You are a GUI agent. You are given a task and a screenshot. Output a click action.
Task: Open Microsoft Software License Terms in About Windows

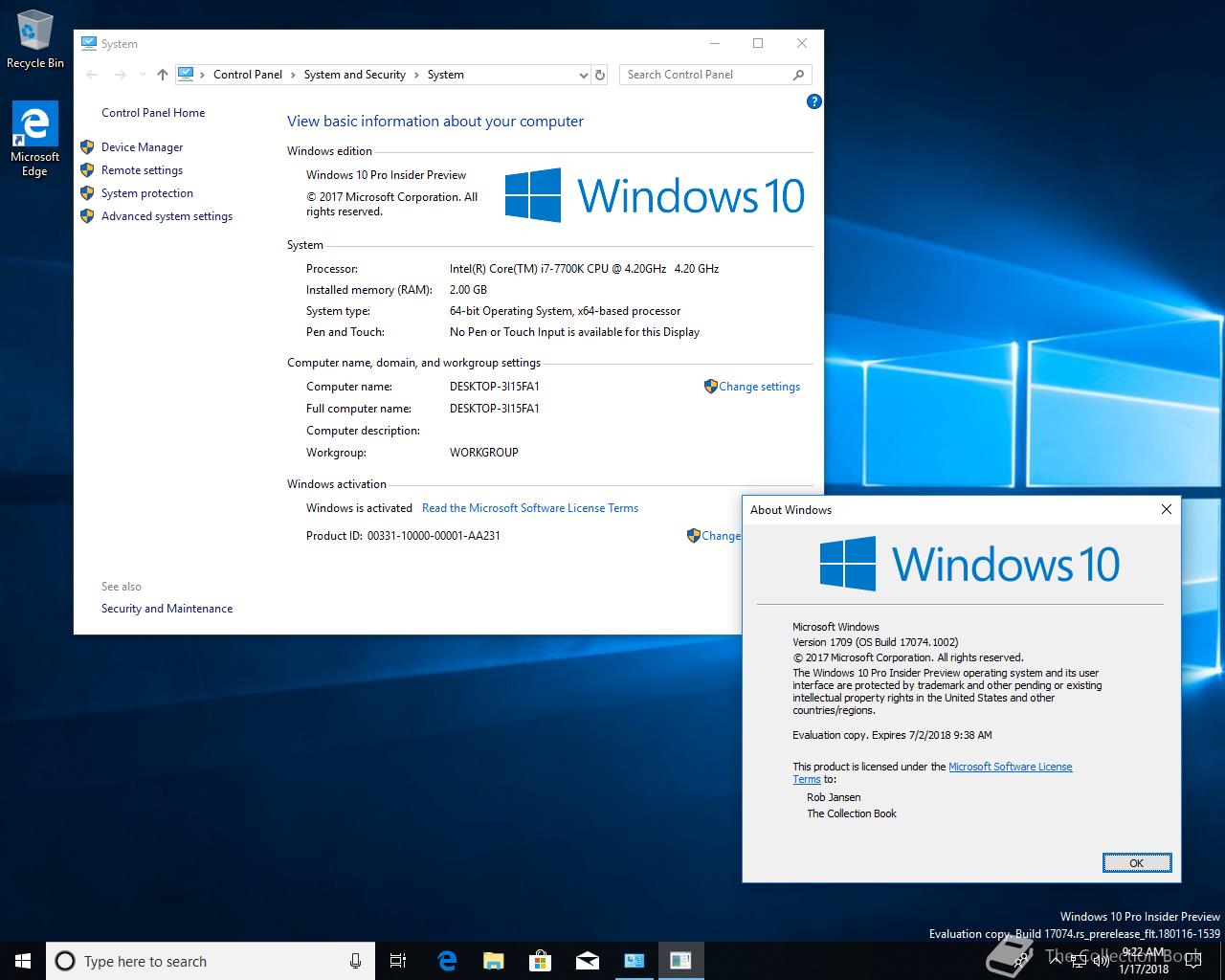pyautogui.click(x=1010, y=767)
